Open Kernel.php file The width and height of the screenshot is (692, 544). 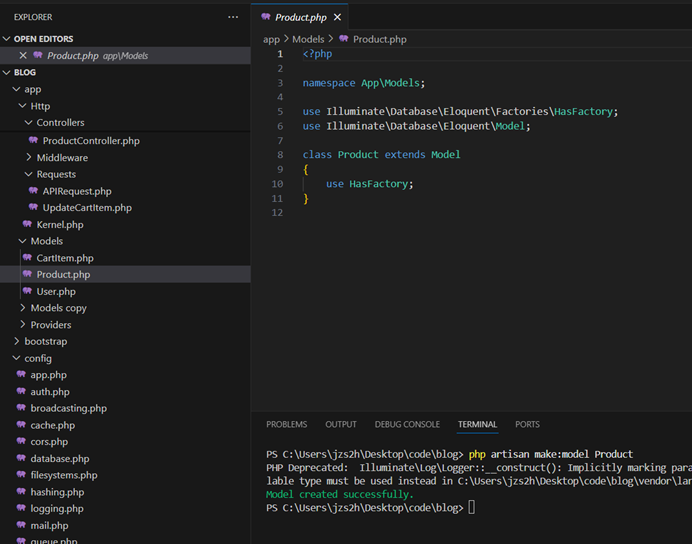tap(60, 225)
